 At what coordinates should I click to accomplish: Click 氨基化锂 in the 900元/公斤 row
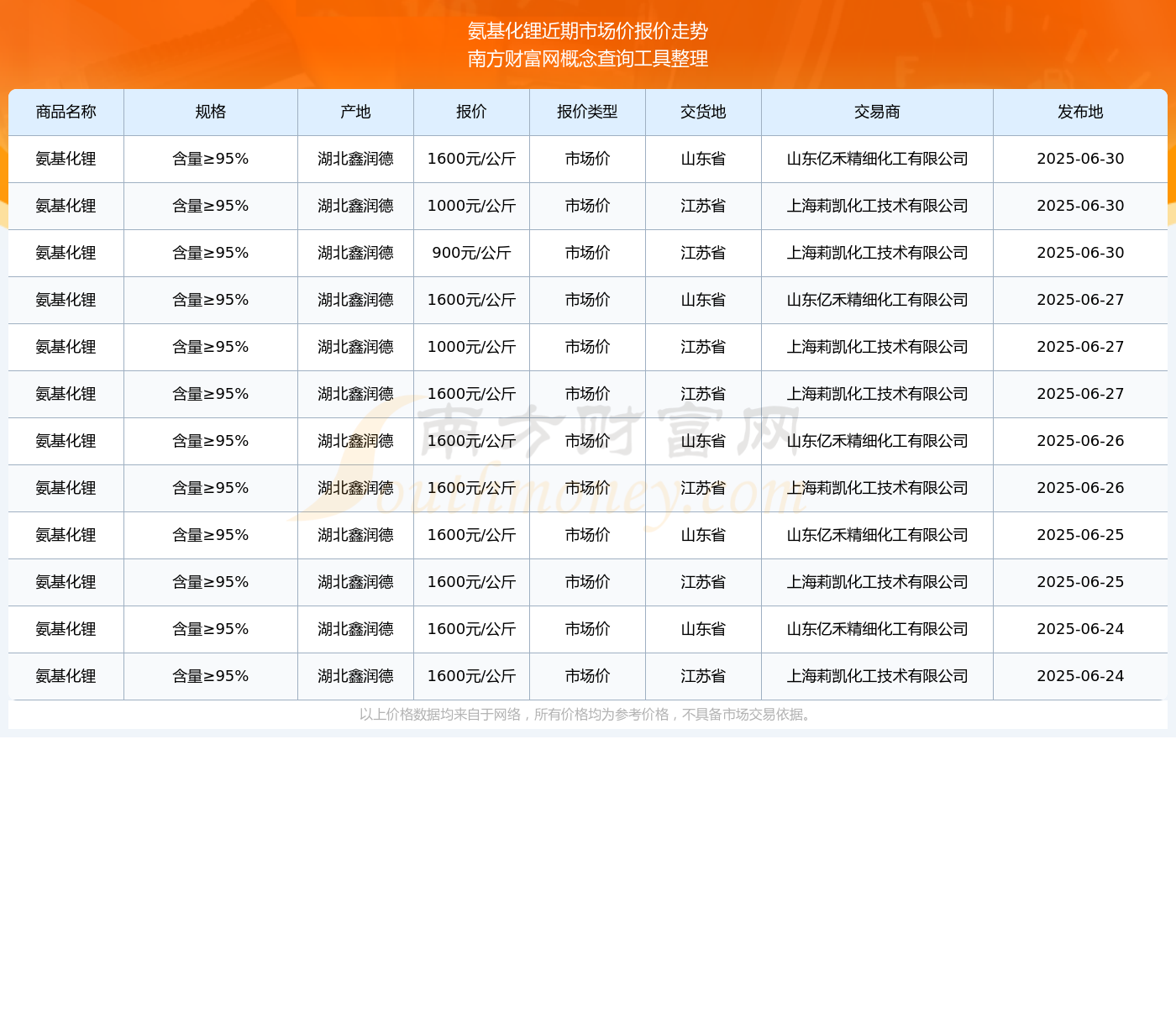pyautogui.click(x=66, y=253)
